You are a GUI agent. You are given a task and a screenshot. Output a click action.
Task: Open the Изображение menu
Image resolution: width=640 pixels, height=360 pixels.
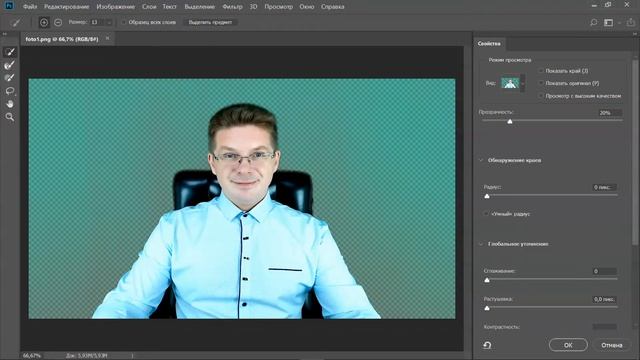(x=116, y=7)
